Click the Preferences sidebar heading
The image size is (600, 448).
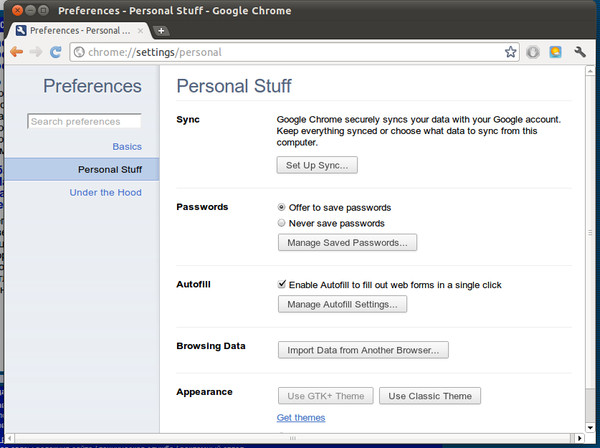click(x=92, y=86)
